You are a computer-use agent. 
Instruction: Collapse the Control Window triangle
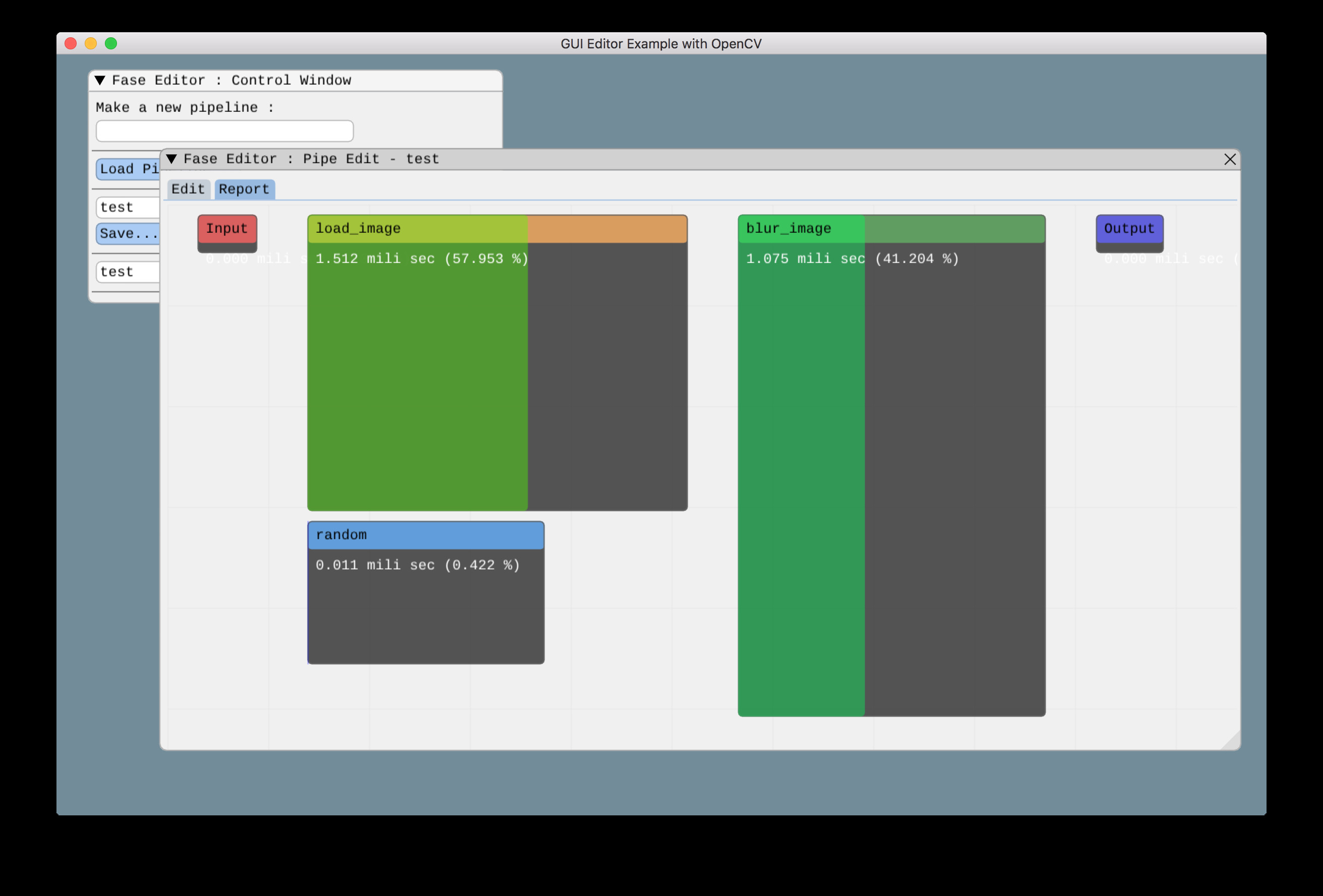pos(100,80)
